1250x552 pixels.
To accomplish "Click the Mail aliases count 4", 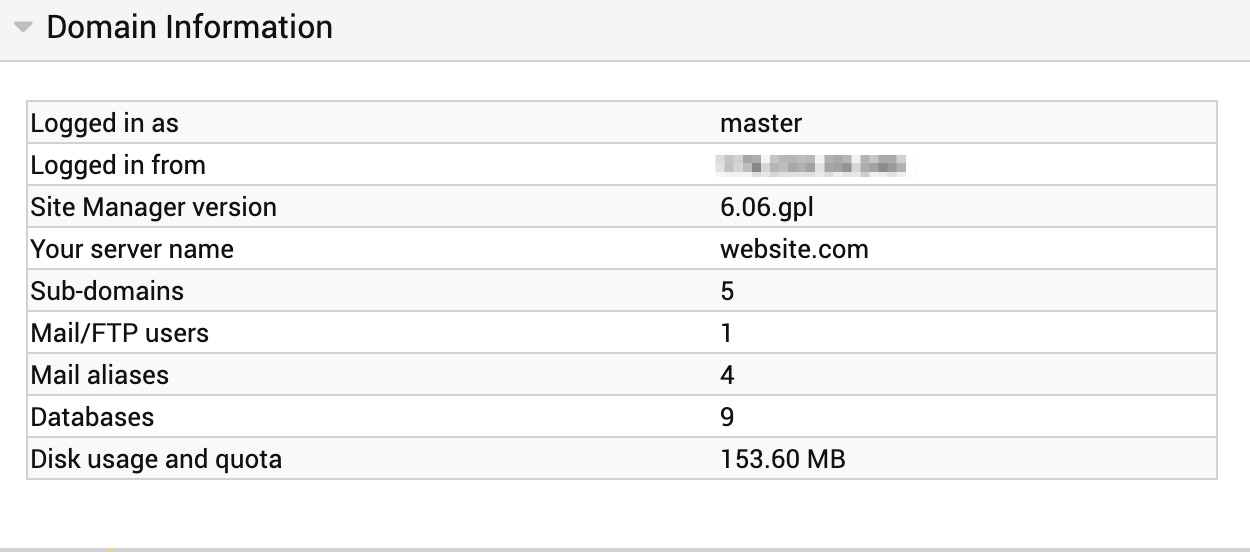I will point(727,375).
